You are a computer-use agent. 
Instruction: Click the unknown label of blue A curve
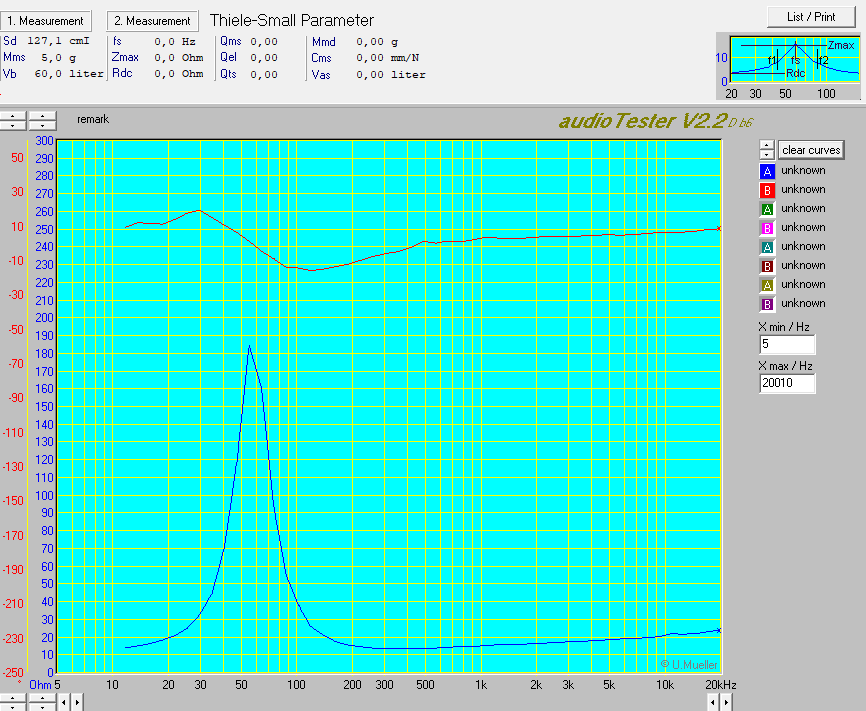(x=803, y=170)
